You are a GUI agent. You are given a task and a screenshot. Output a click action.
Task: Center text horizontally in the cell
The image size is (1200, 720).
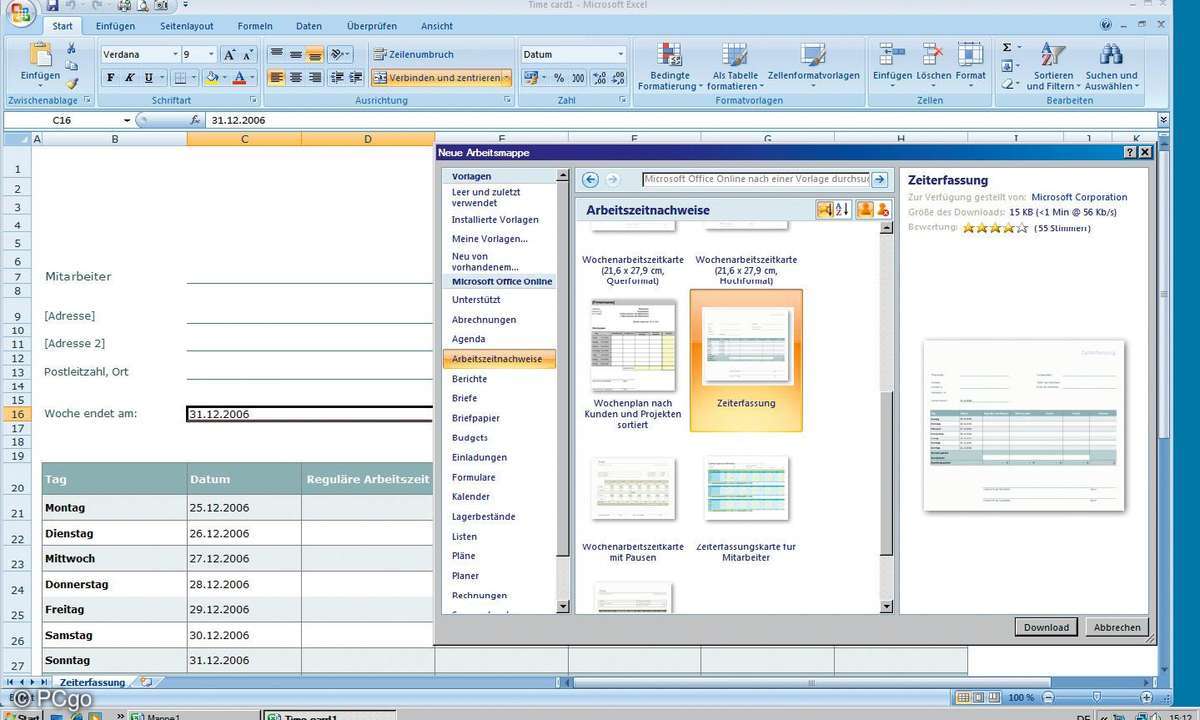[296, 77]
